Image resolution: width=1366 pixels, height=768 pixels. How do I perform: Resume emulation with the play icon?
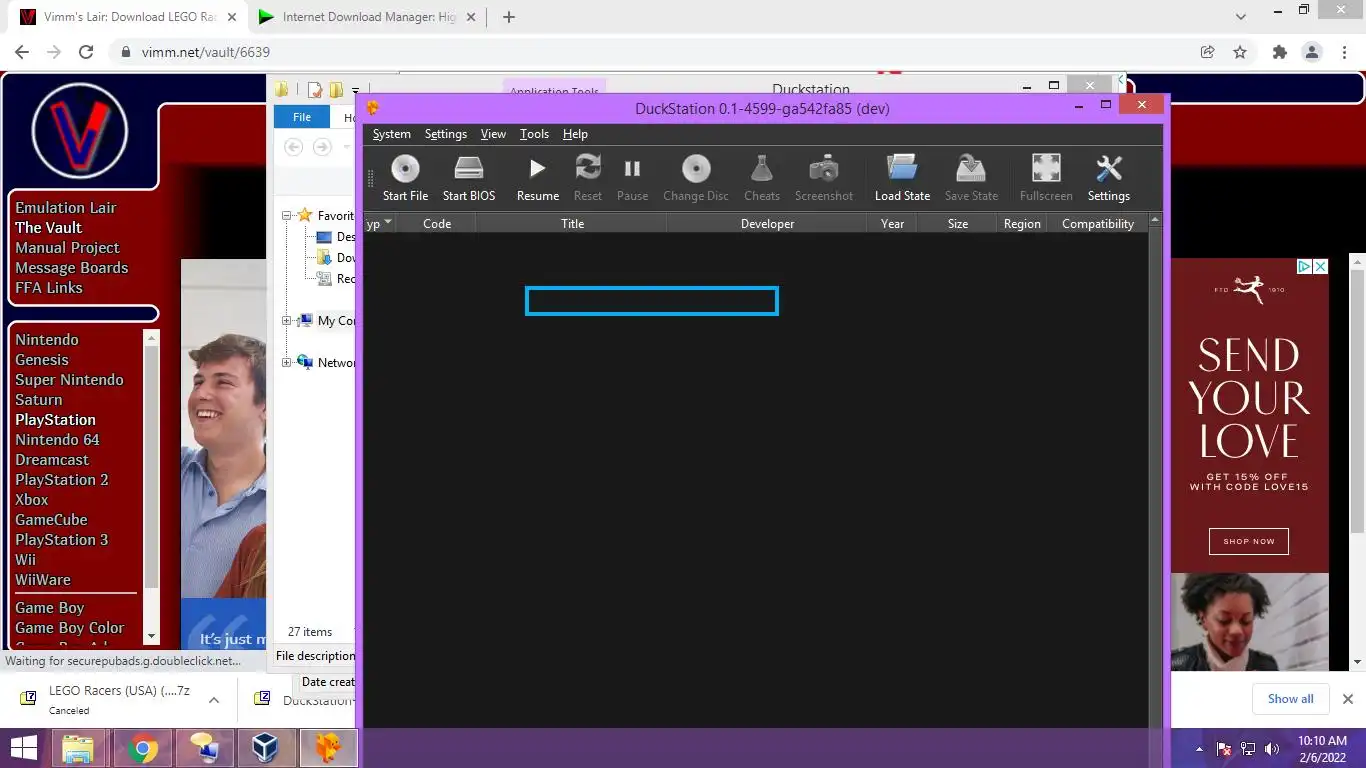pos(537,168)
